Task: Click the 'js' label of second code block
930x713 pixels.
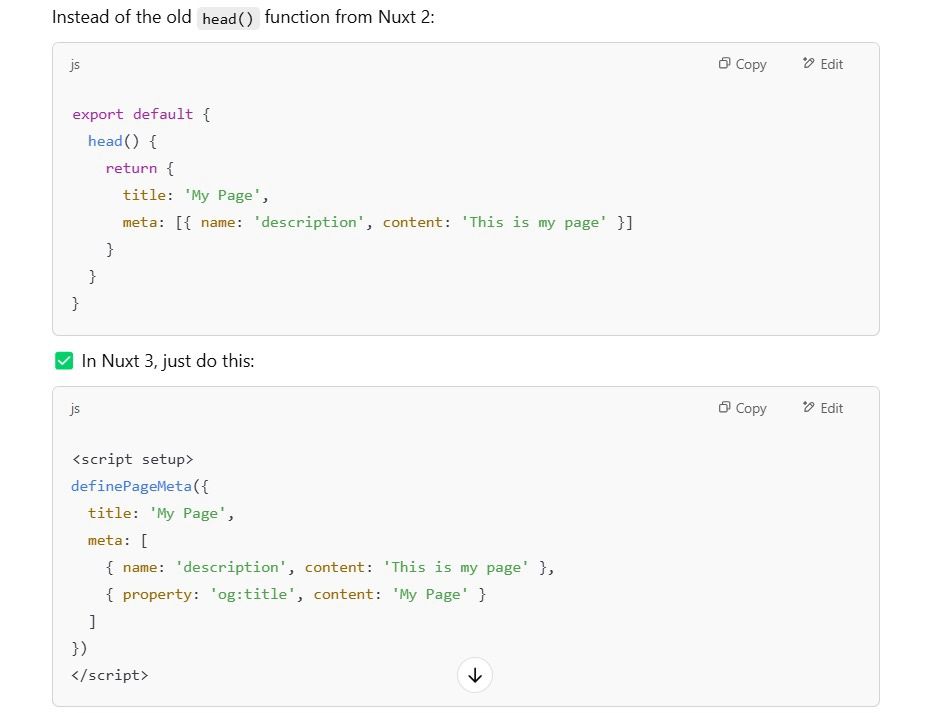Action: (x=75, y=408)
